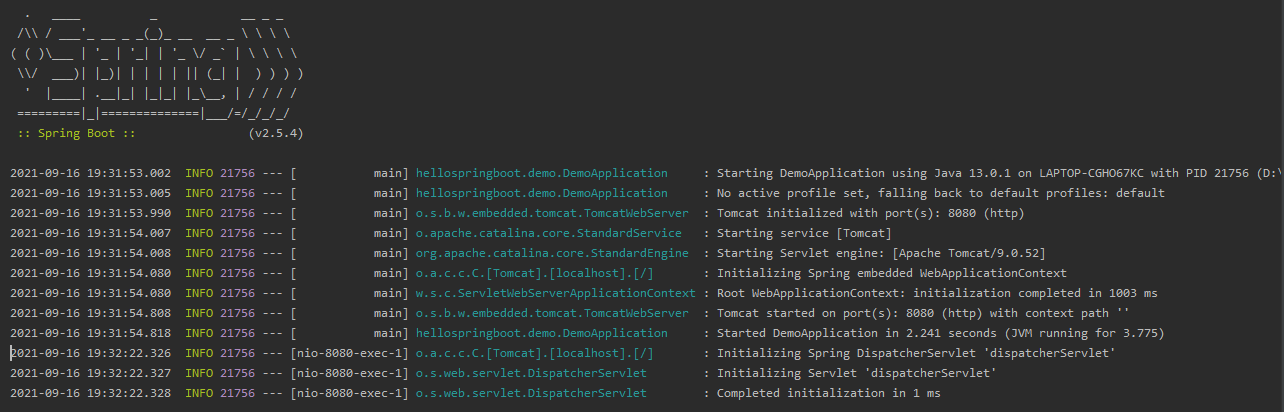Click 'INFO' on the 19:31:54.818 log line
The width and height of the screenshot is (1284, 412).
(x=200, y=333)
